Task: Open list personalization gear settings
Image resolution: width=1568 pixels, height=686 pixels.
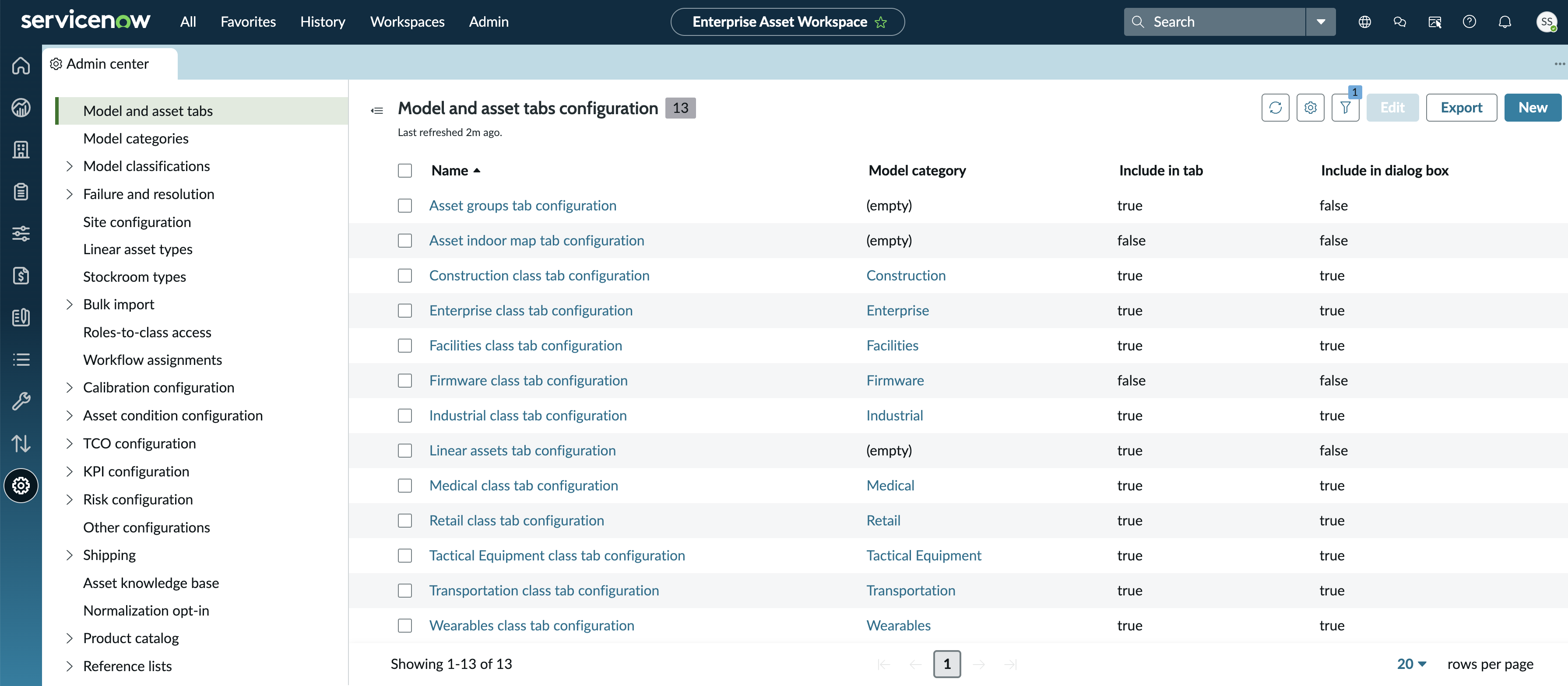Action: pyautogui.click(x=1311, y=108)
